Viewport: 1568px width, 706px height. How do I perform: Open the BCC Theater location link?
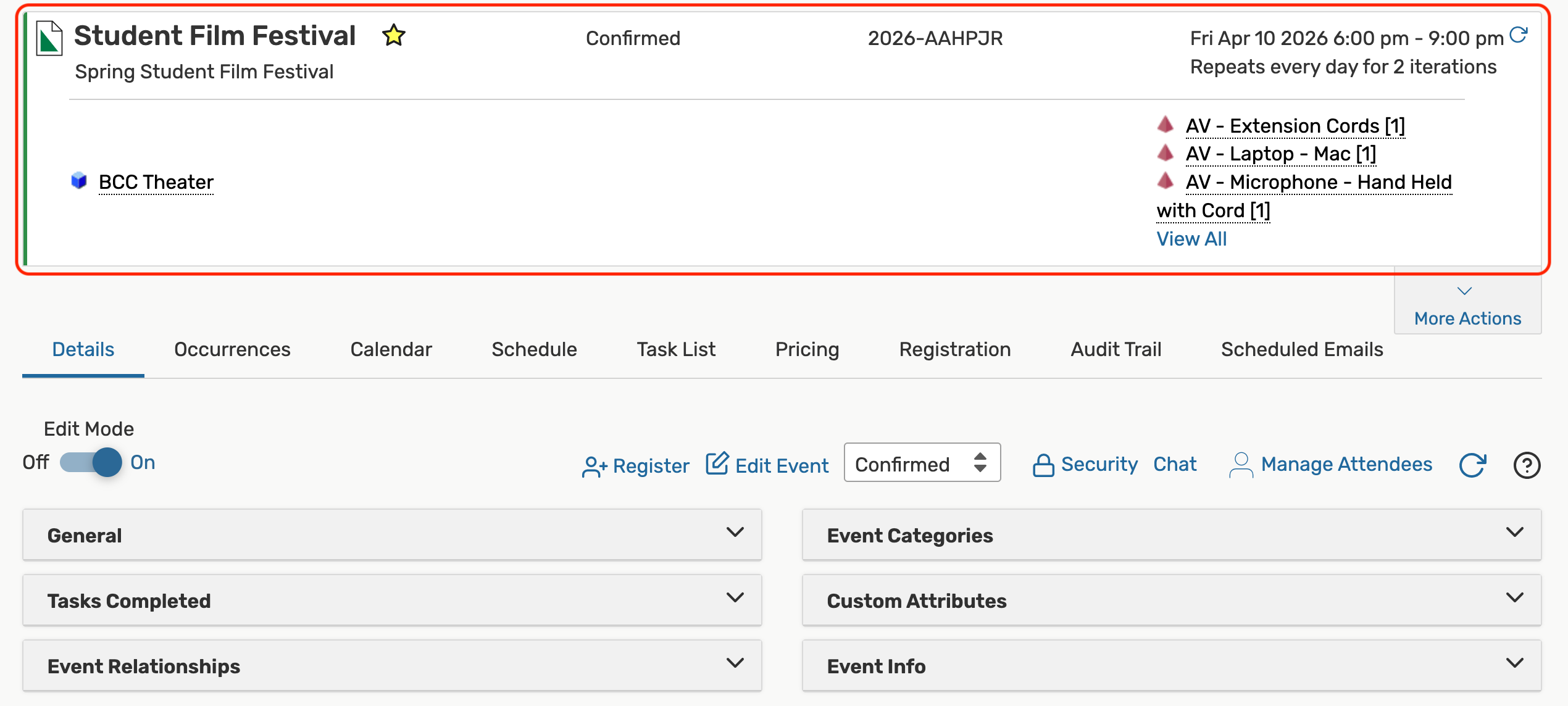tap(156, 182)
